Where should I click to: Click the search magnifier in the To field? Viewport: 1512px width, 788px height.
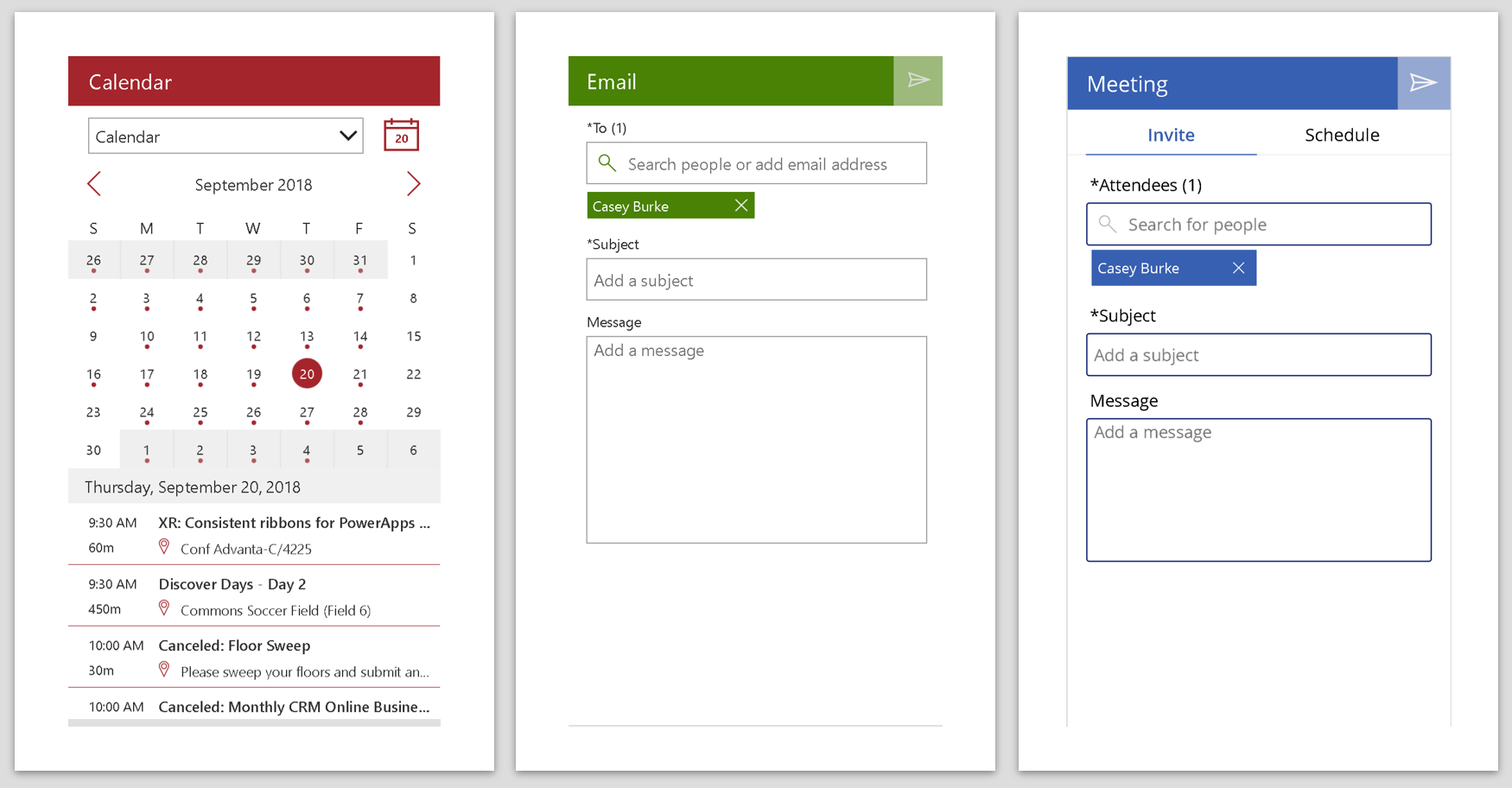click(x=607, y=162)
